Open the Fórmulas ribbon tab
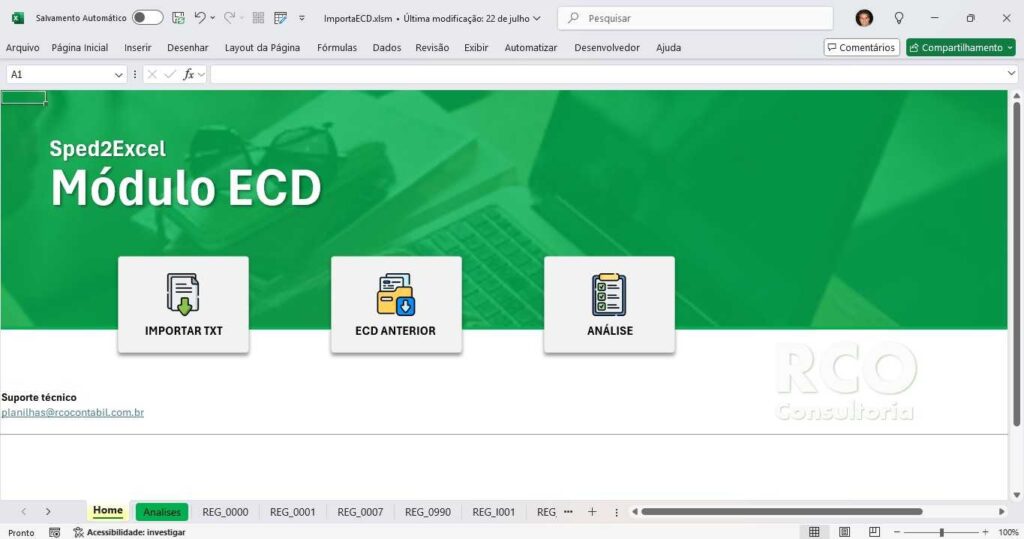The height and width of the screenshot is (539, 1024). tap(337, 48)
